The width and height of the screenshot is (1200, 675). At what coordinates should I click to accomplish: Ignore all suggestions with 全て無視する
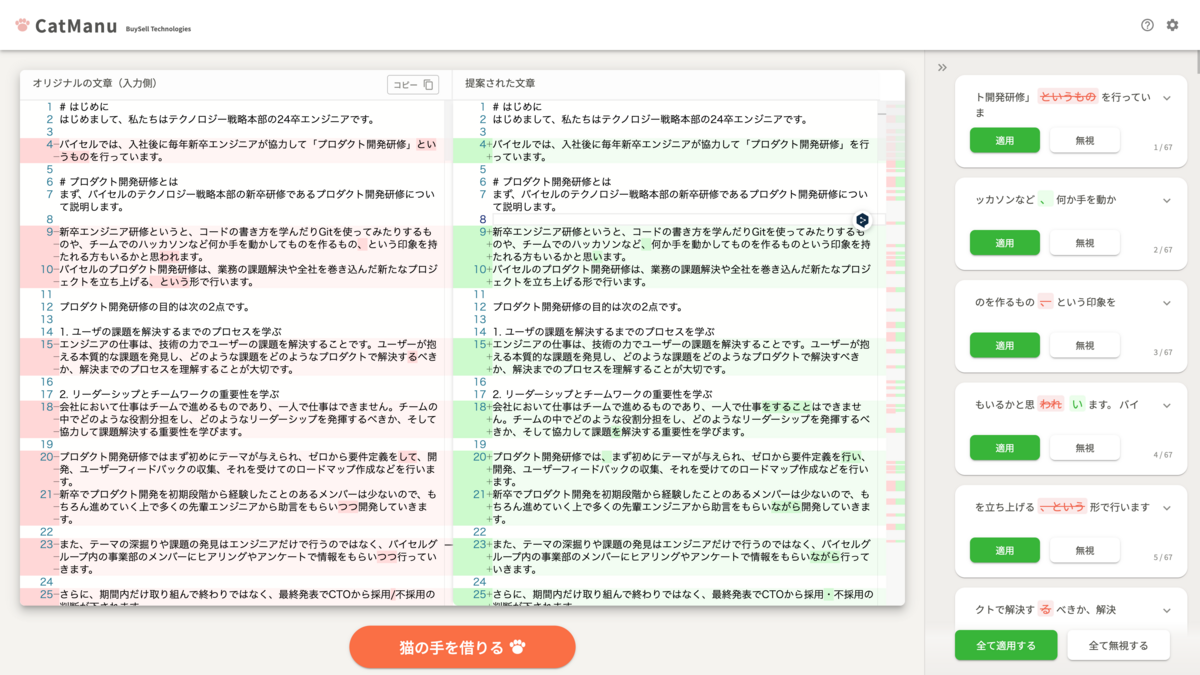coord(1118,645)
